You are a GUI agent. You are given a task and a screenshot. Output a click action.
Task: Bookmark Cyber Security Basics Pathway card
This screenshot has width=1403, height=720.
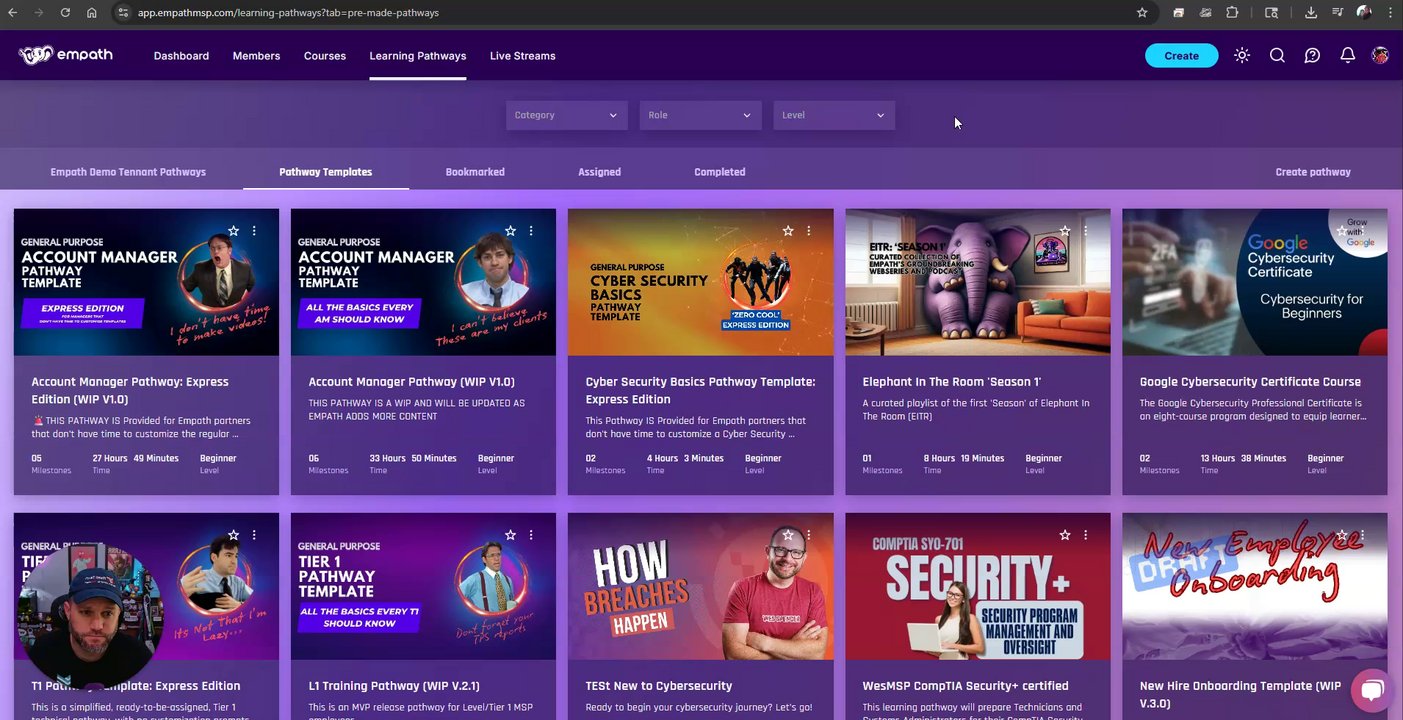tap(788, 231)
